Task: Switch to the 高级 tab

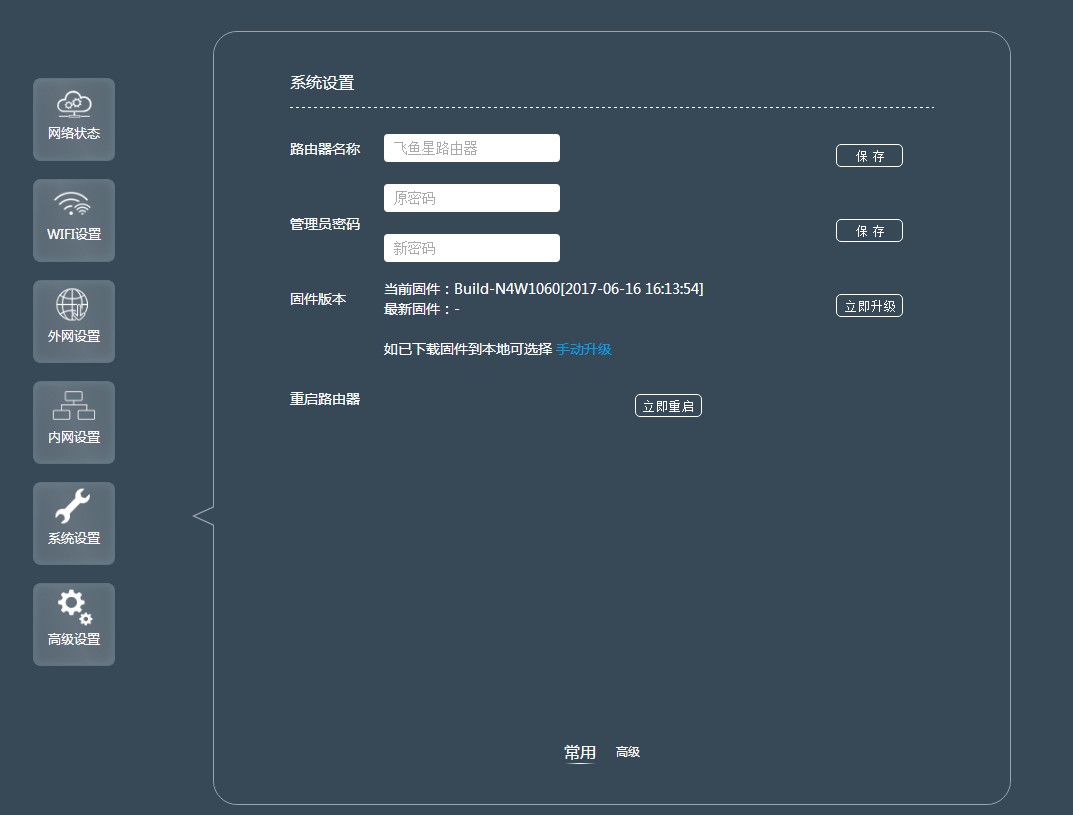Action: point(628,752)
